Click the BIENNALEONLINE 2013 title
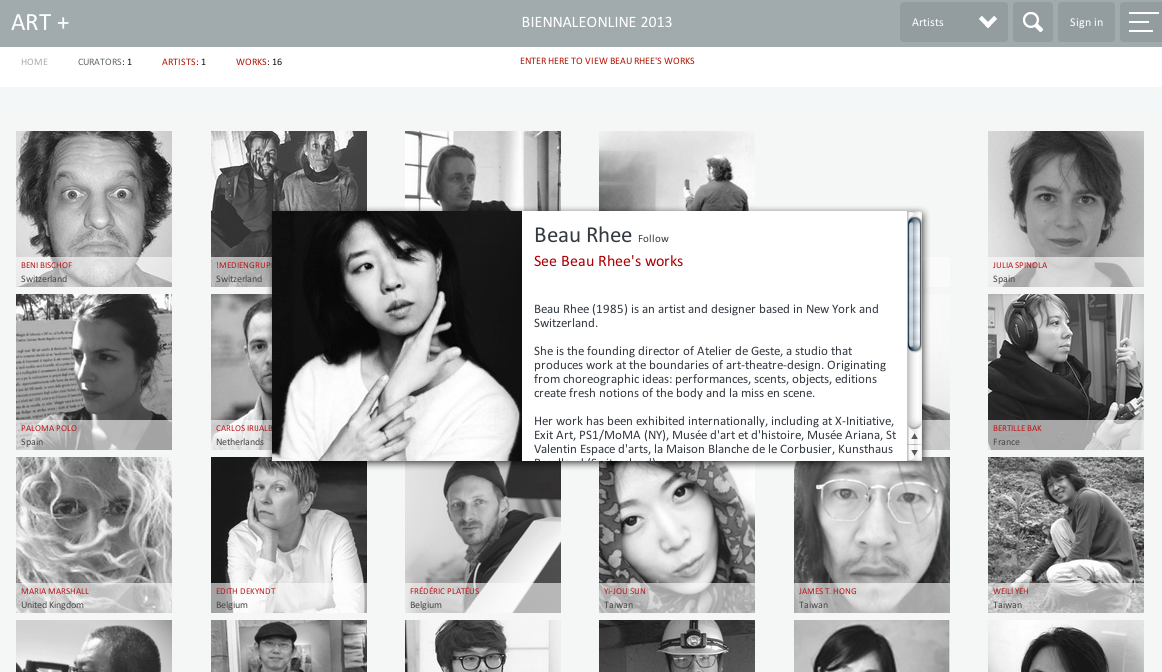 pyautogui.click(x=597, y=22)
